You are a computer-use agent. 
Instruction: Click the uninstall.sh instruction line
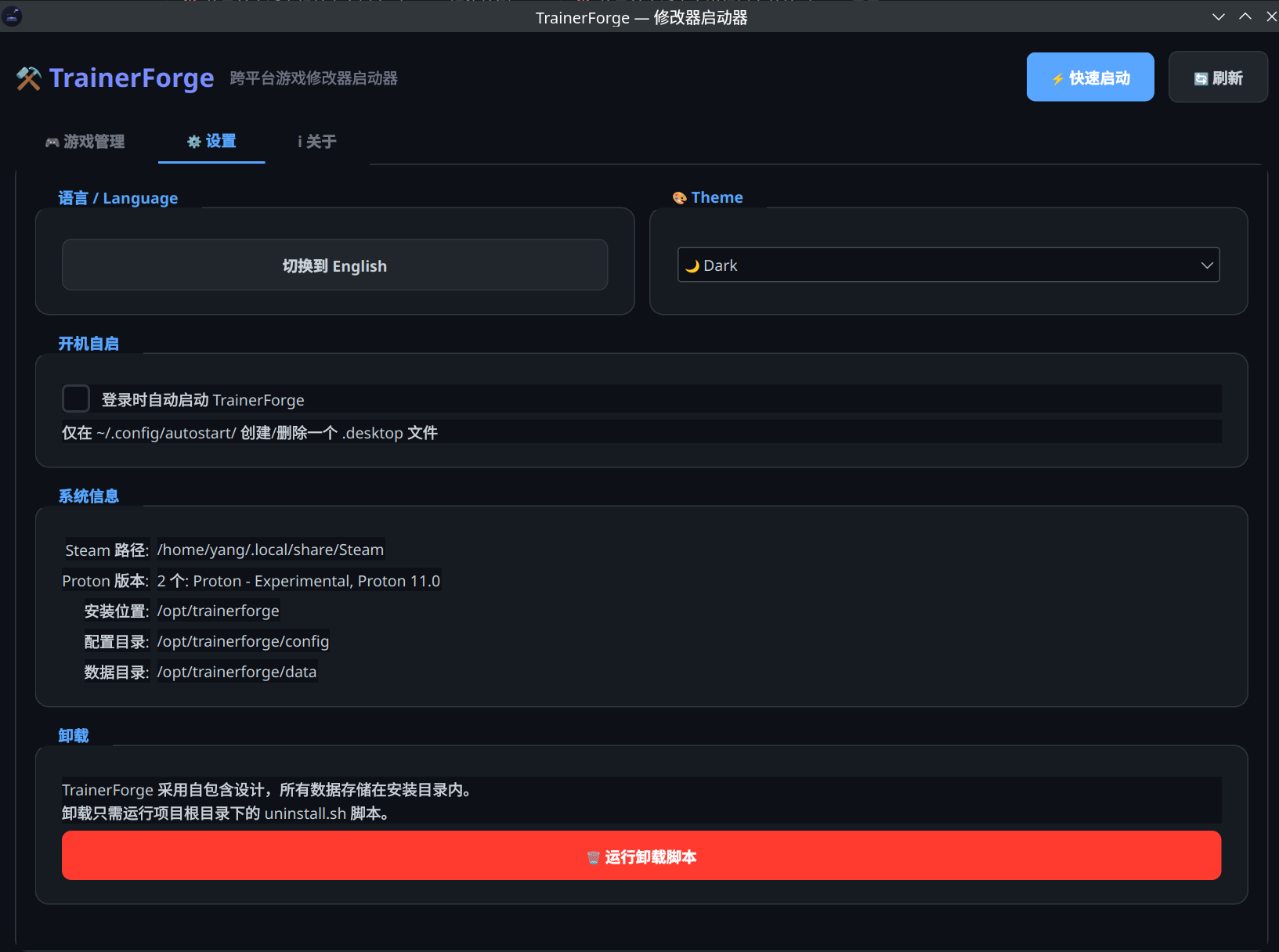point(226,813)
